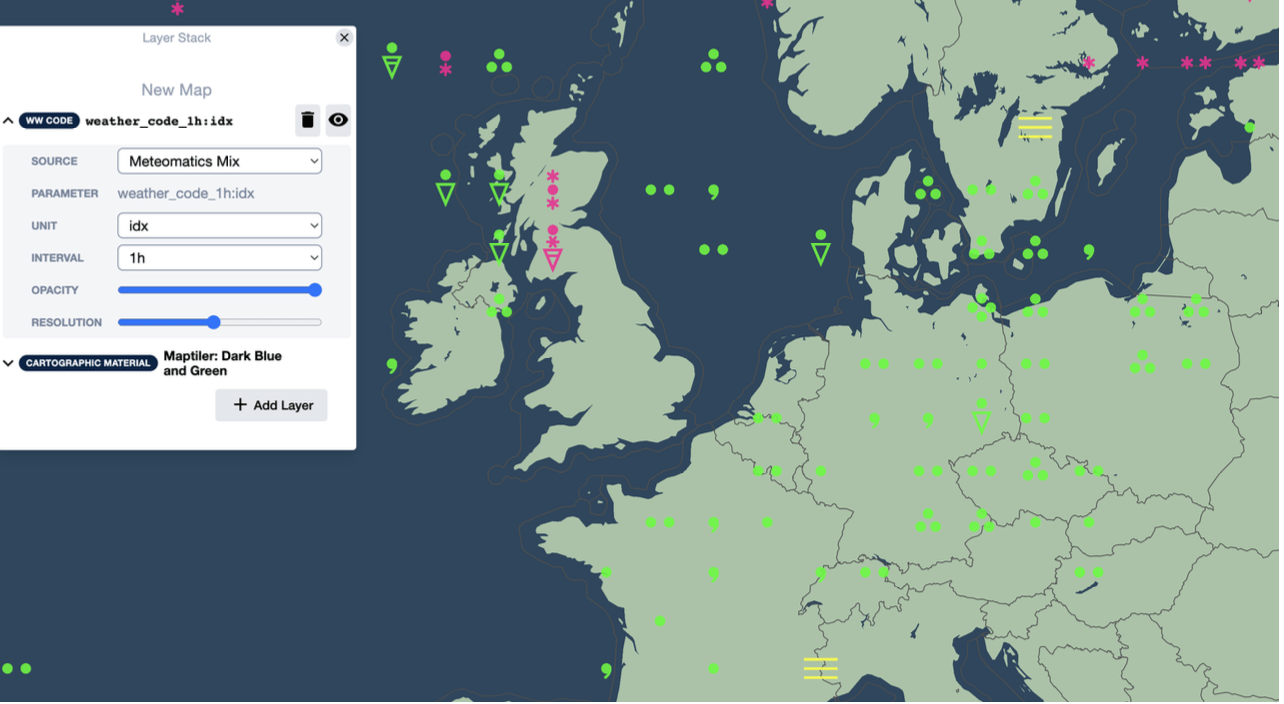Open the Unit dropdown showing idx

pos(220,226)
